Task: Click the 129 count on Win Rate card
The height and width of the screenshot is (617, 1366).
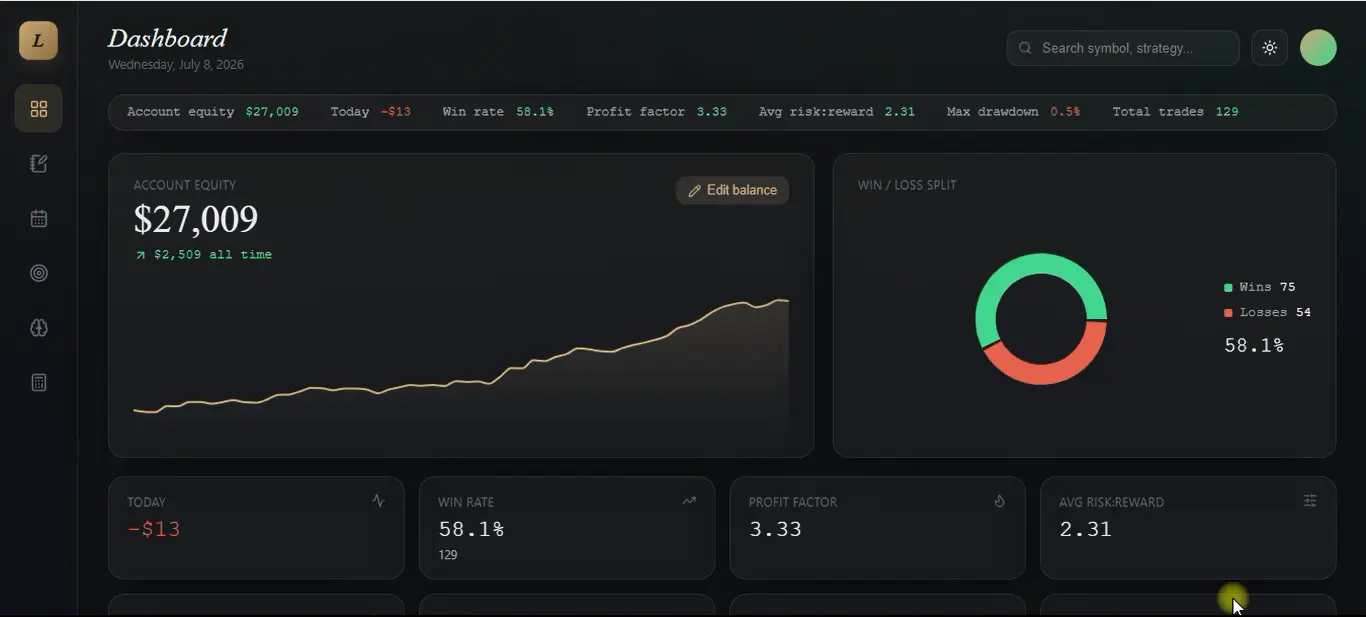Action: (x=448, y=555)
